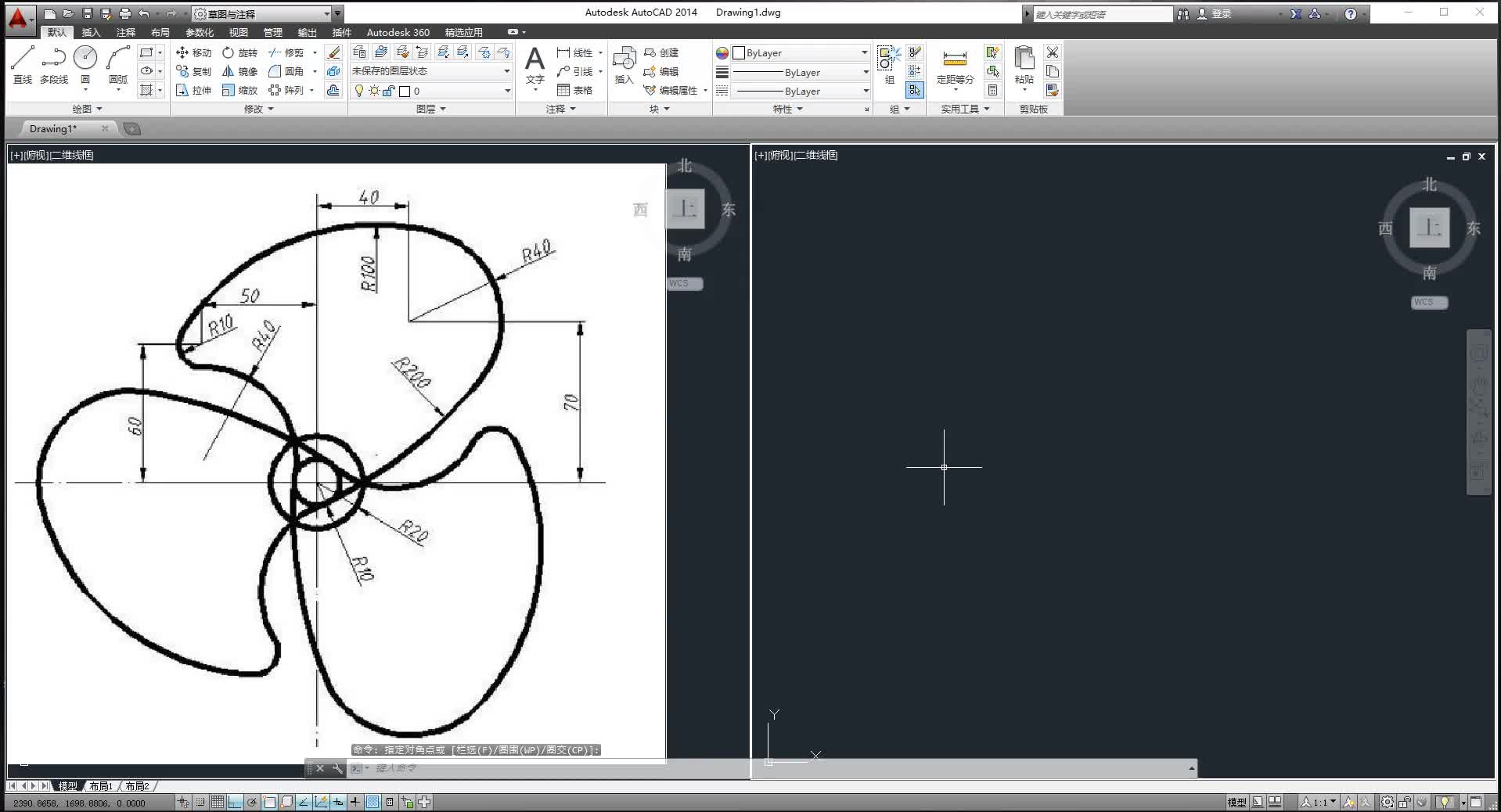Toggle layer on/off lightbulb icon

(359, 91)
